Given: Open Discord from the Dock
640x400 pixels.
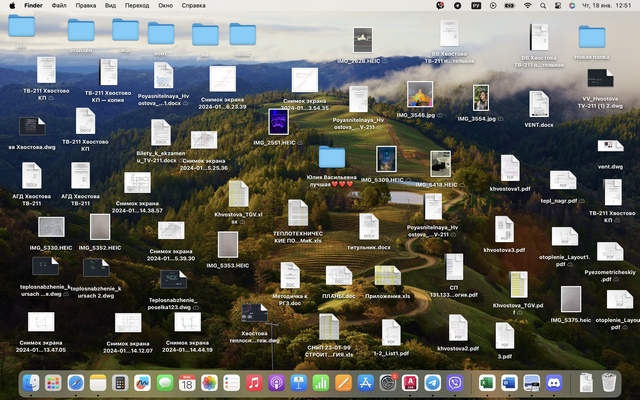Looking at the screenshot, I should click(x=554, y=383).
